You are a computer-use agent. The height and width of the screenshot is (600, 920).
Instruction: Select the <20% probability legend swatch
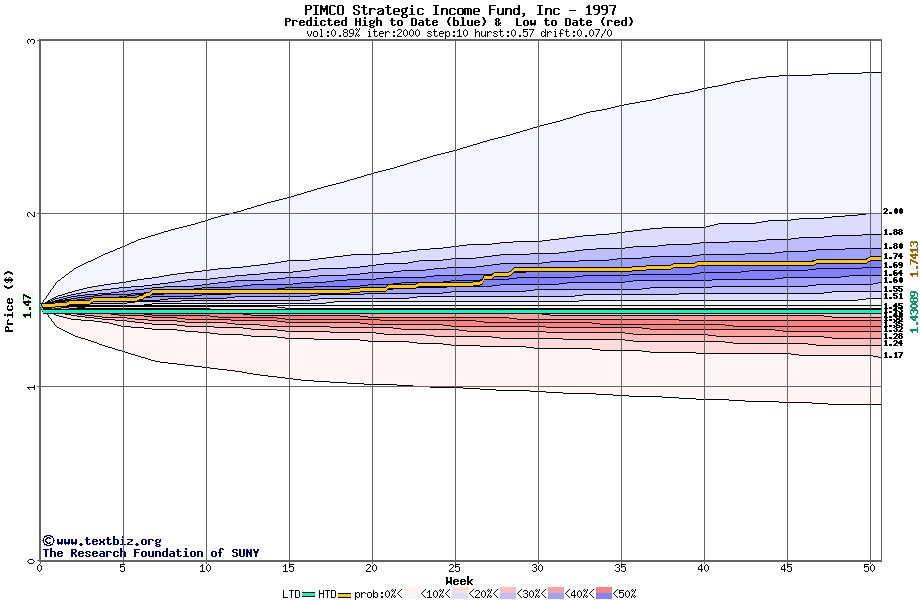460,593
